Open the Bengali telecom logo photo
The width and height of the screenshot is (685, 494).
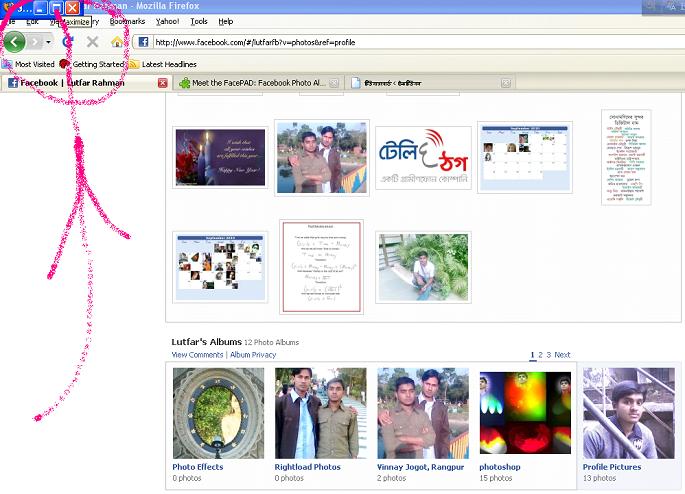(423, 158)
